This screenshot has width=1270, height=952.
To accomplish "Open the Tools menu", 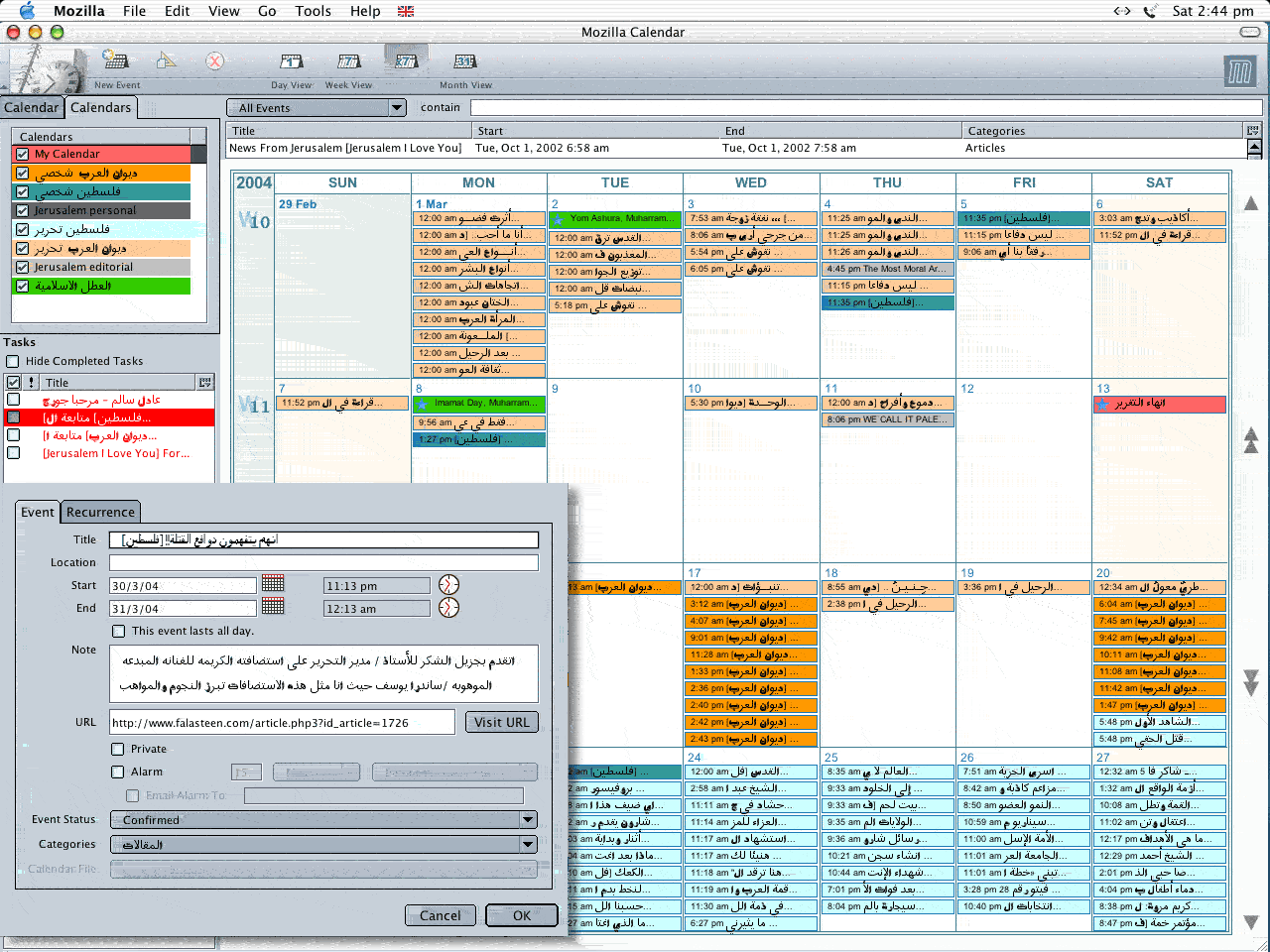I will (x=313, y=11).
